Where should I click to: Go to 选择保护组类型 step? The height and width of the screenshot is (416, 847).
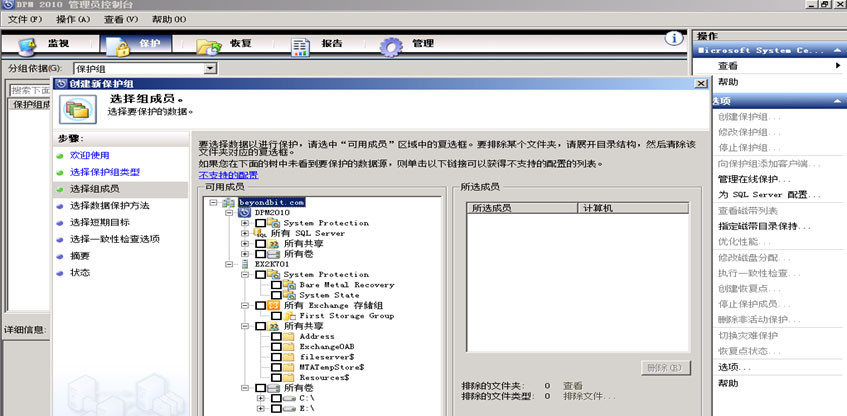105,172
